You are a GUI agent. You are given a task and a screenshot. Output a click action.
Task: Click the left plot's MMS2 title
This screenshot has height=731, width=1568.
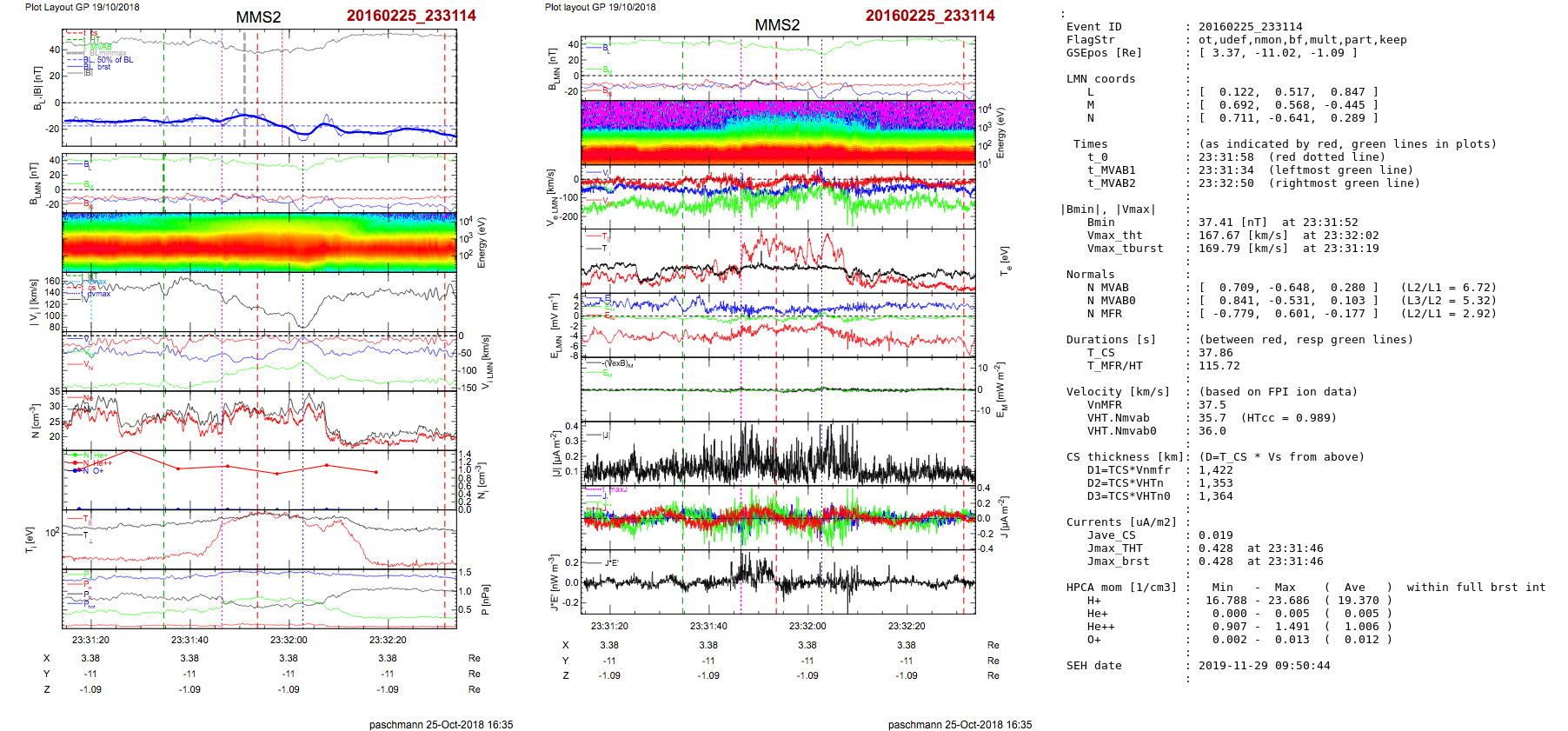tap(258, 17)
